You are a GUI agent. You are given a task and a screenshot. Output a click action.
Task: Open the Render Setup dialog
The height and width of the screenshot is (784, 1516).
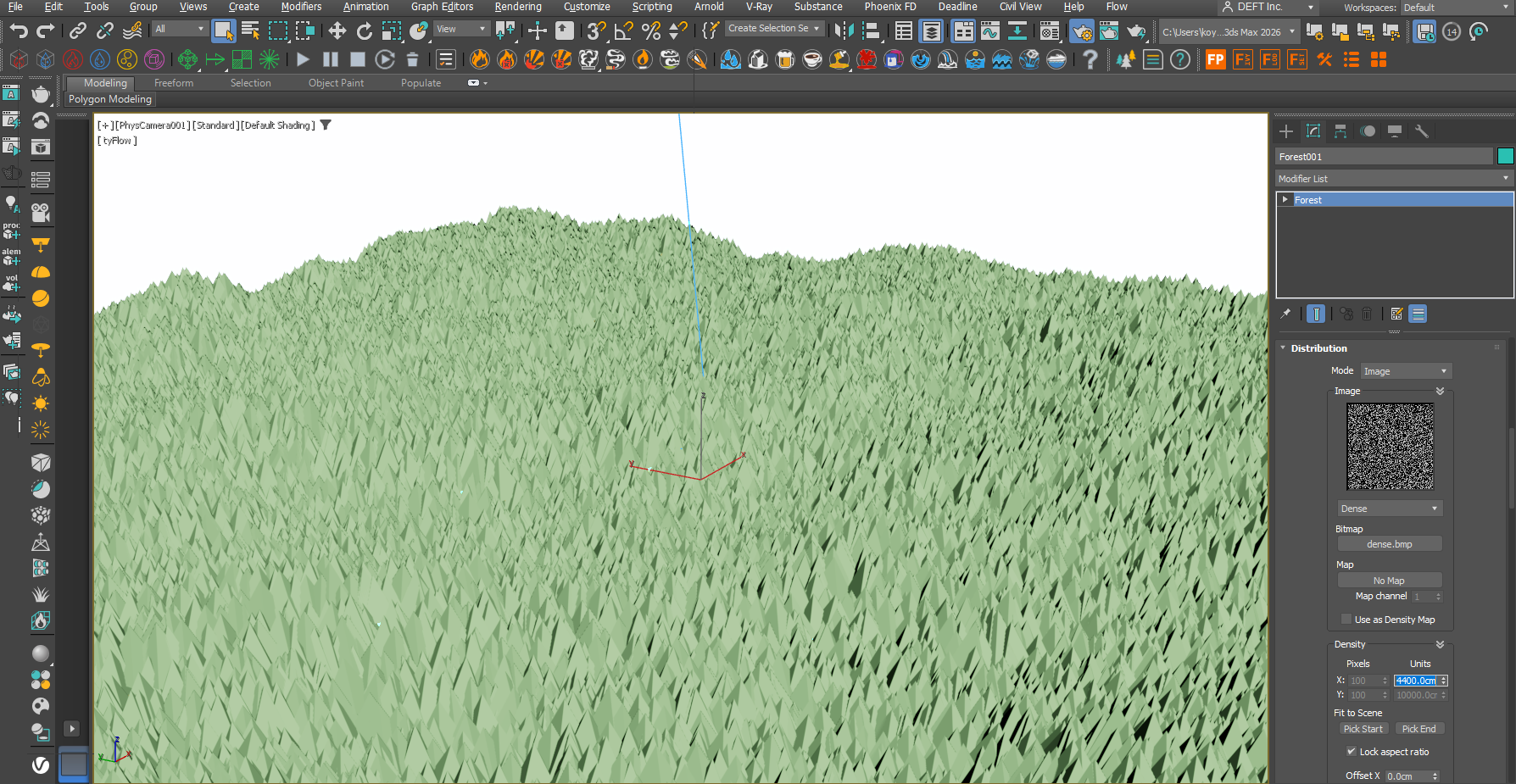click(1082, 31)
